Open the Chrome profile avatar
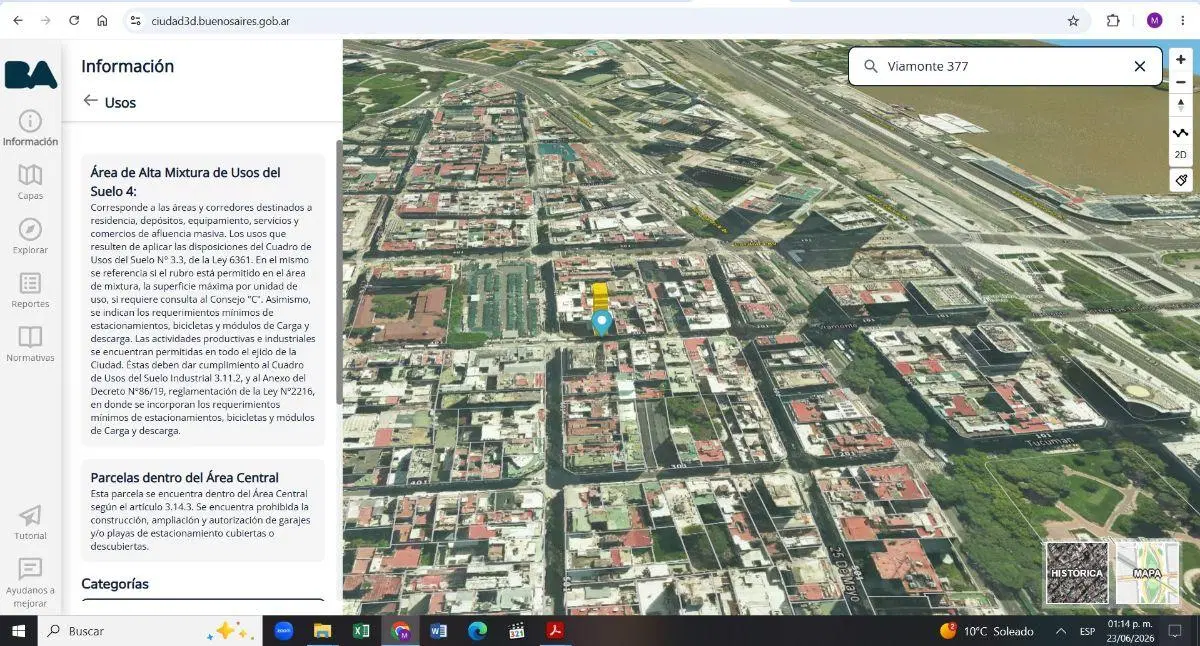 [x=1154, y=20]
